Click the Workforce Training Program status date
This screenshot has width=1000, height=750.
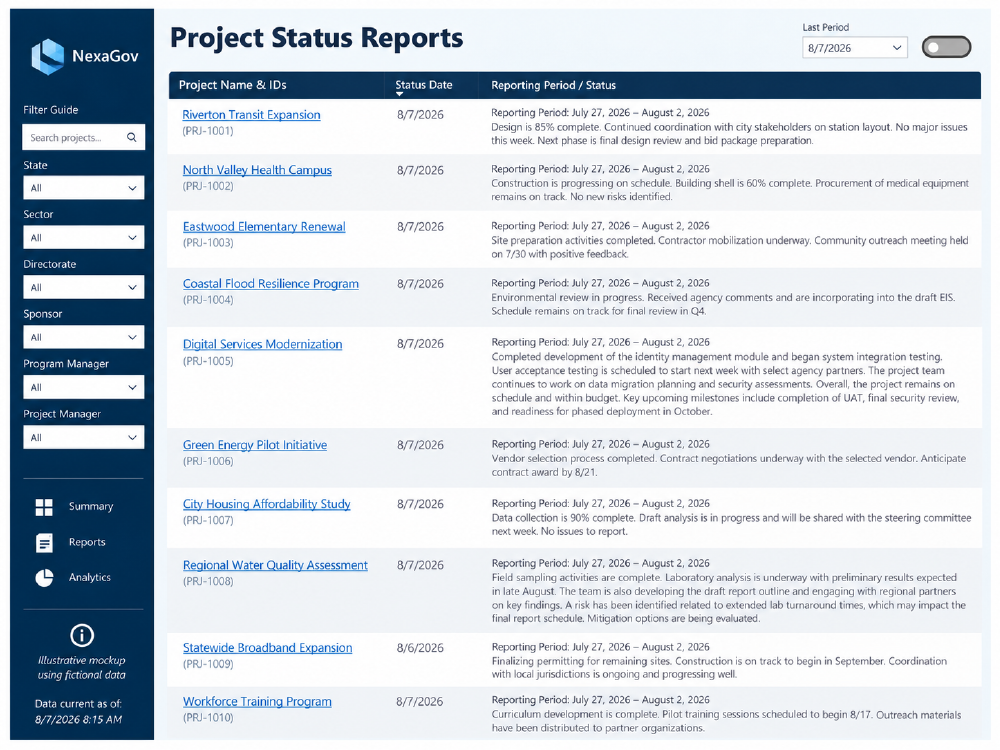[x=420, y=702]
